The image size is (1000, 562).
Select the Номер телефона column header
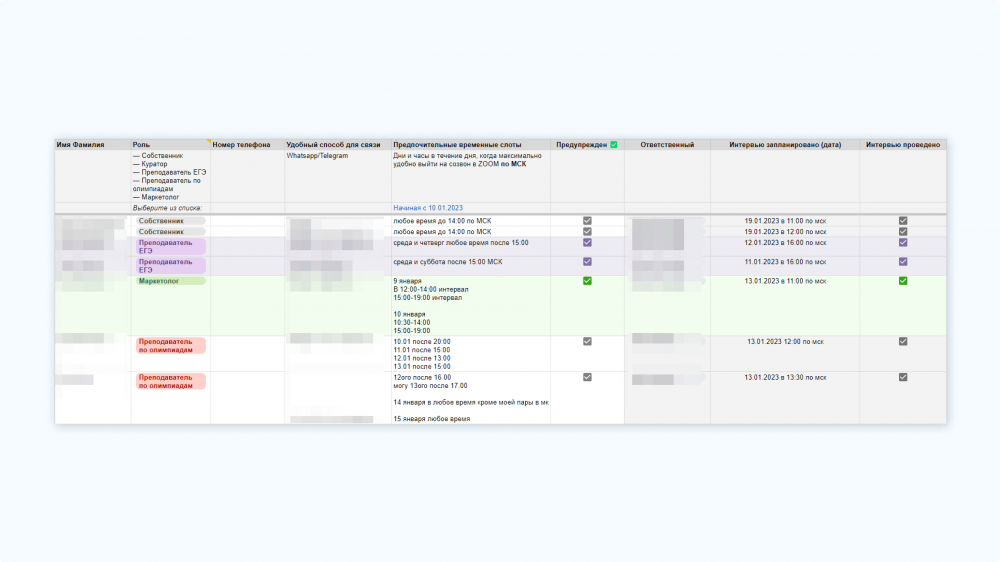pos(247,145)
